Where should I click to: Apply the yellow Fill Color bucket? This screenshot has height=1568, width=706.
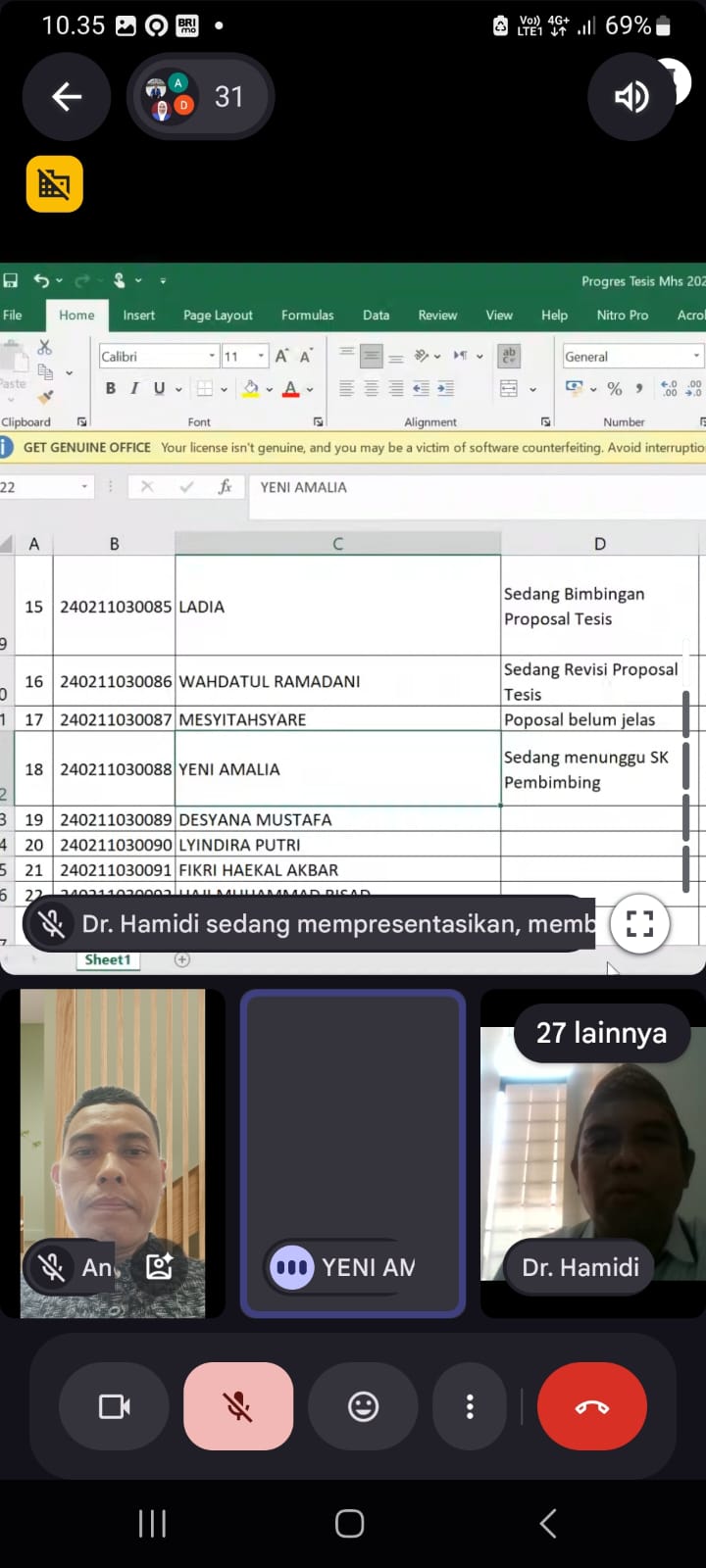point(251,389)
